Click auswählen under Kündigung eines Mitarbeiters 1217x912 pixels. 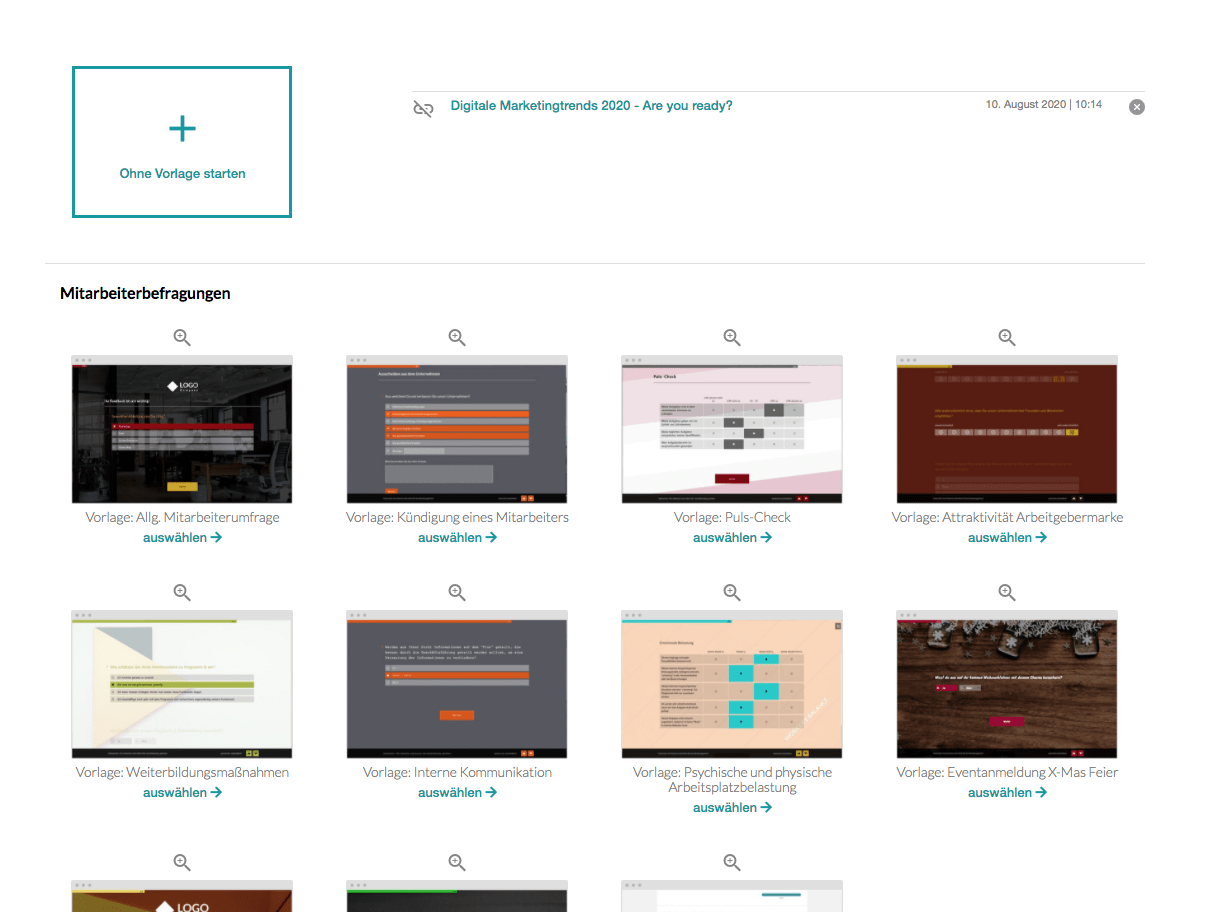coord(457,538)
